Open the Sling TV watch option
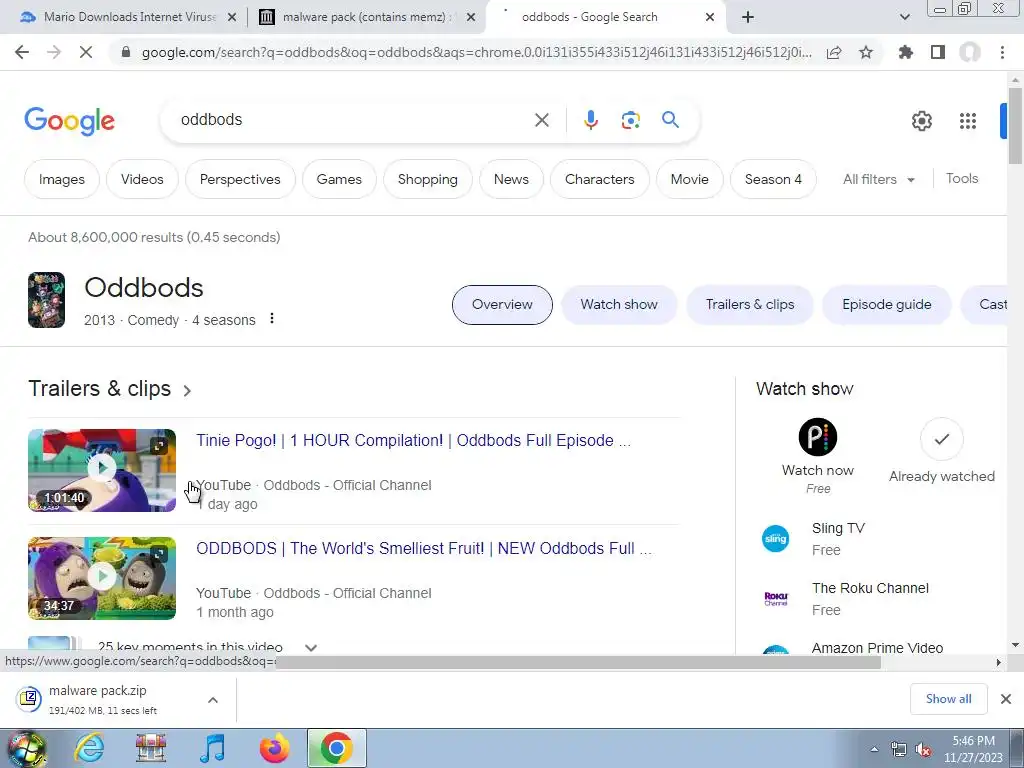This screenshot has height=768, width=1024. point(838,539)
